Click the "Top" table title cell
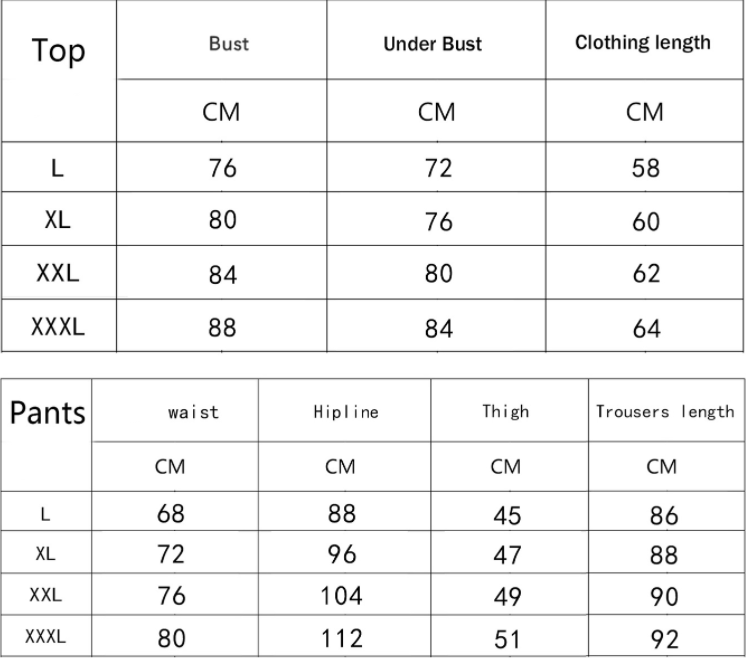 click(59, 51)
